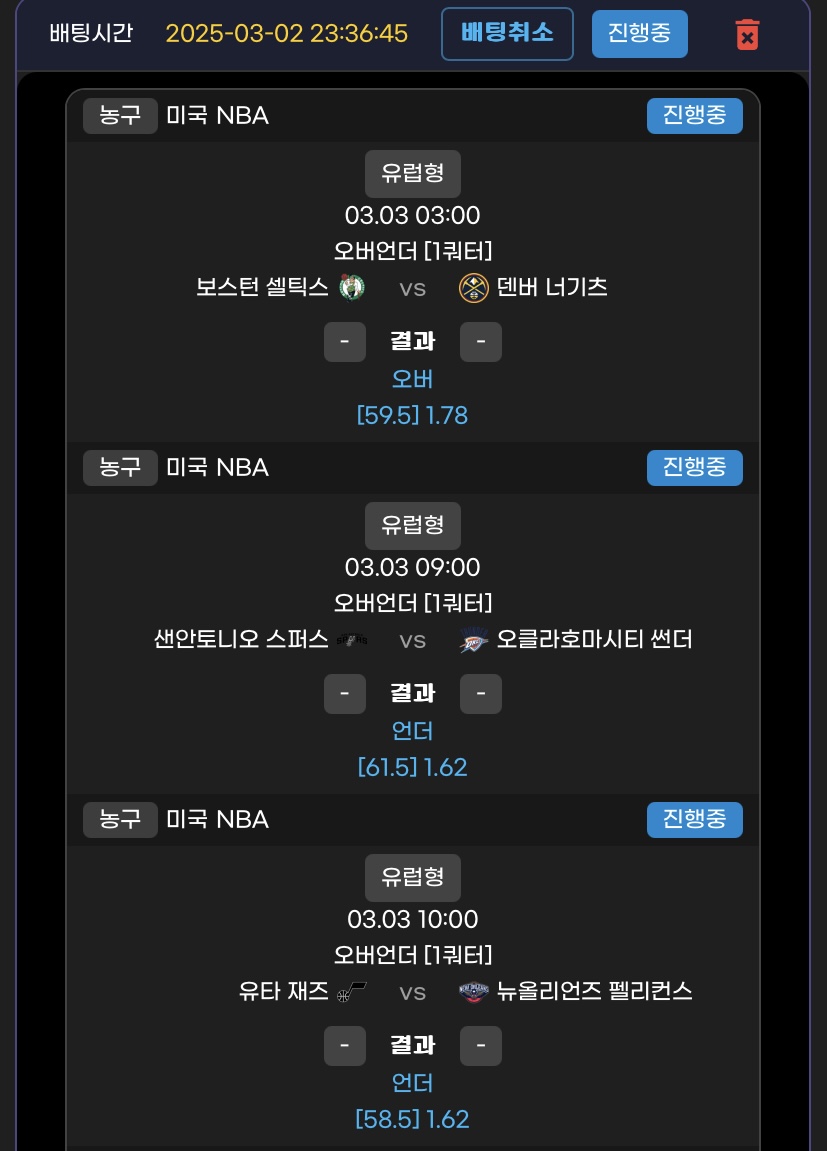Click left score box for Celtics

coord(345,342)
